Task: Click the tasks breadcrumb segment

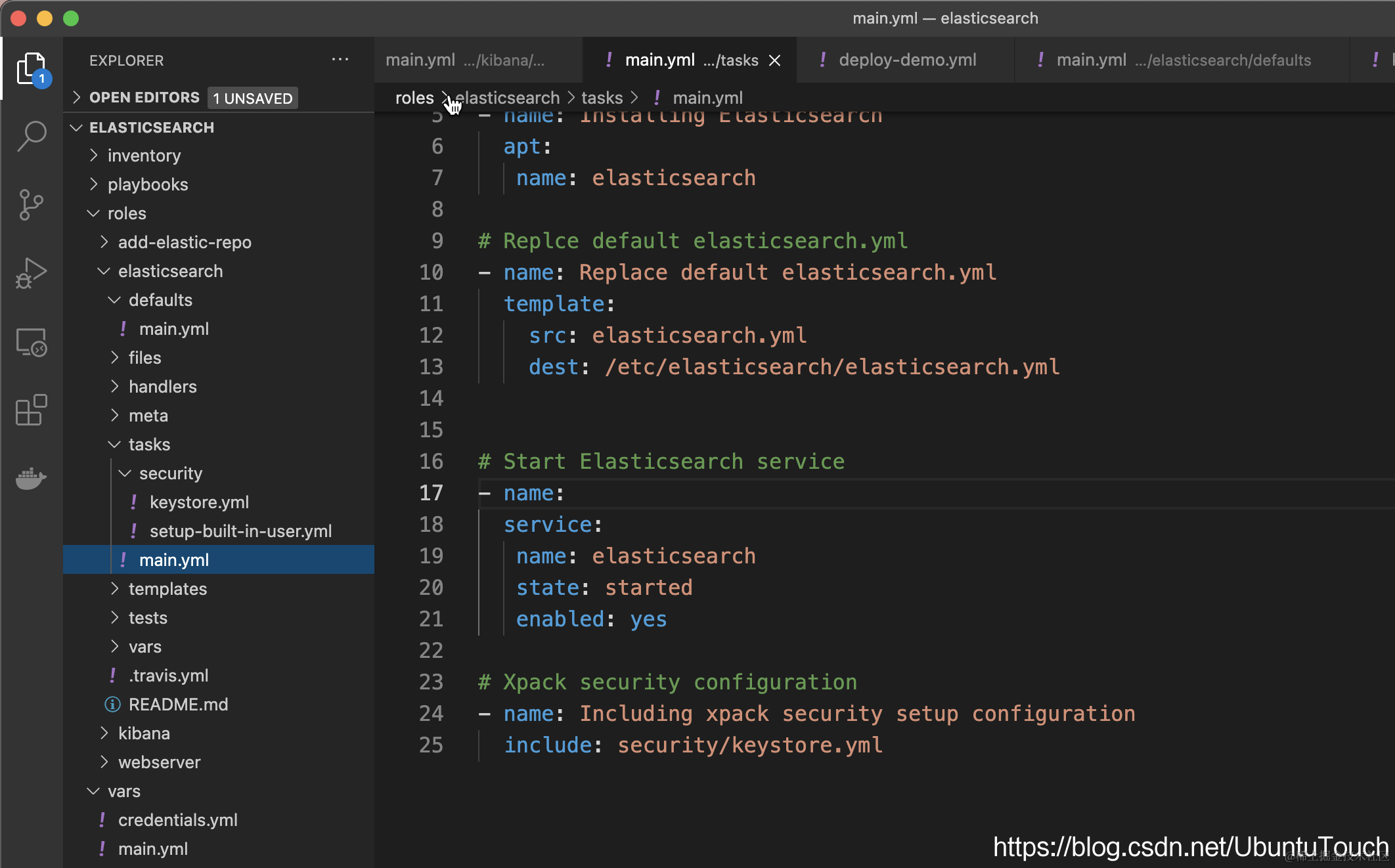Action: click(602, 98)
